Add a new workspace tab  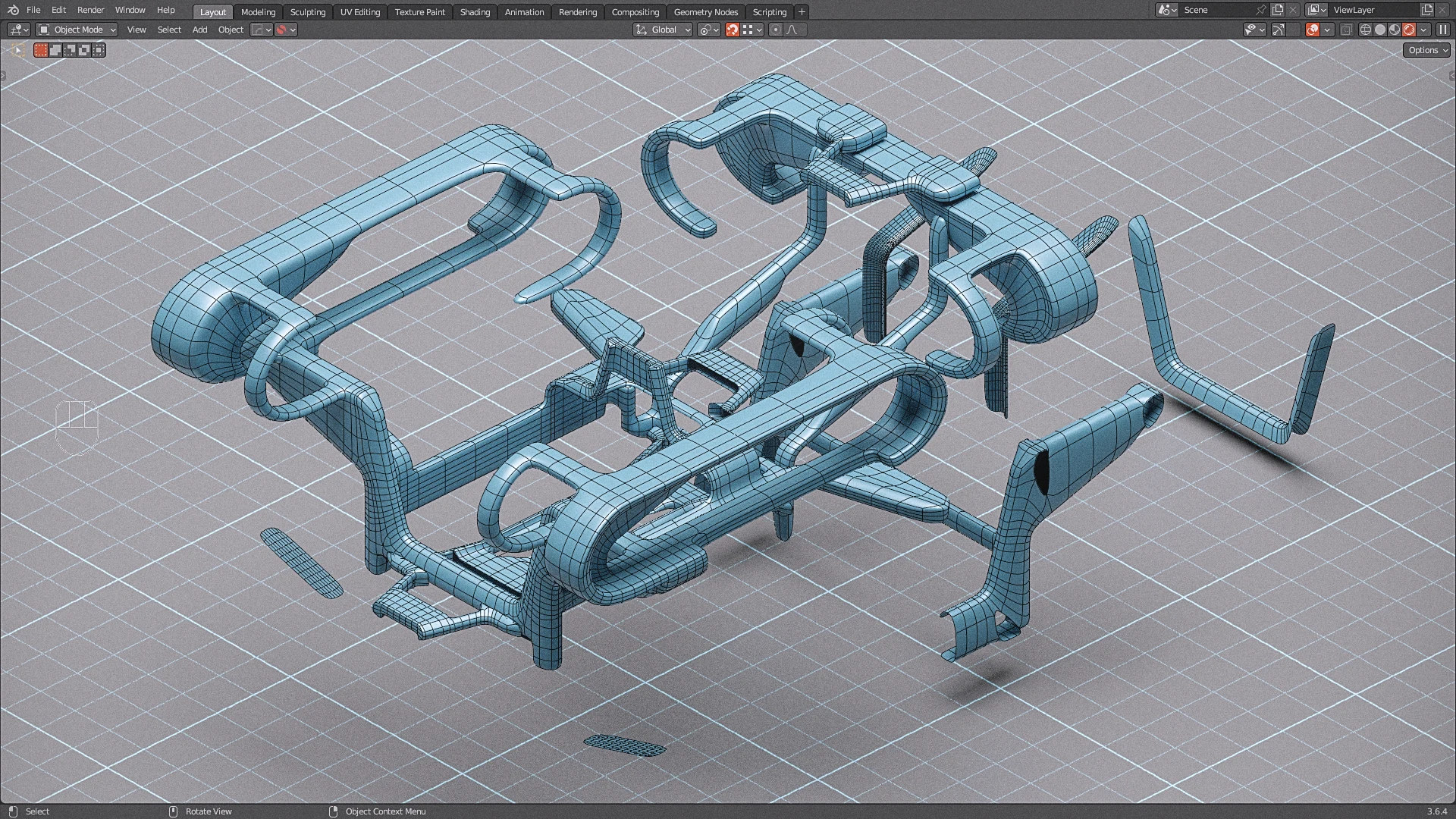pyautogui.click(x=802, y=12)
